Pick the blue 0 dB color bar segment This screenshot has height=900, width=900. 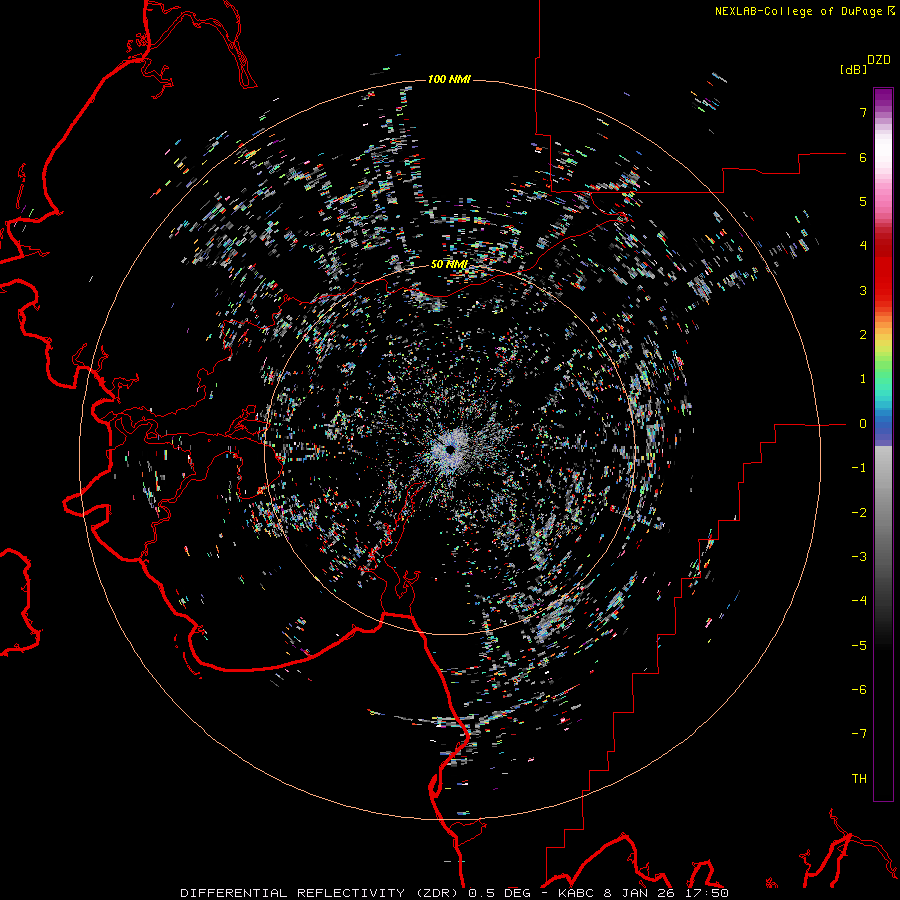click(x=883, y=424)
